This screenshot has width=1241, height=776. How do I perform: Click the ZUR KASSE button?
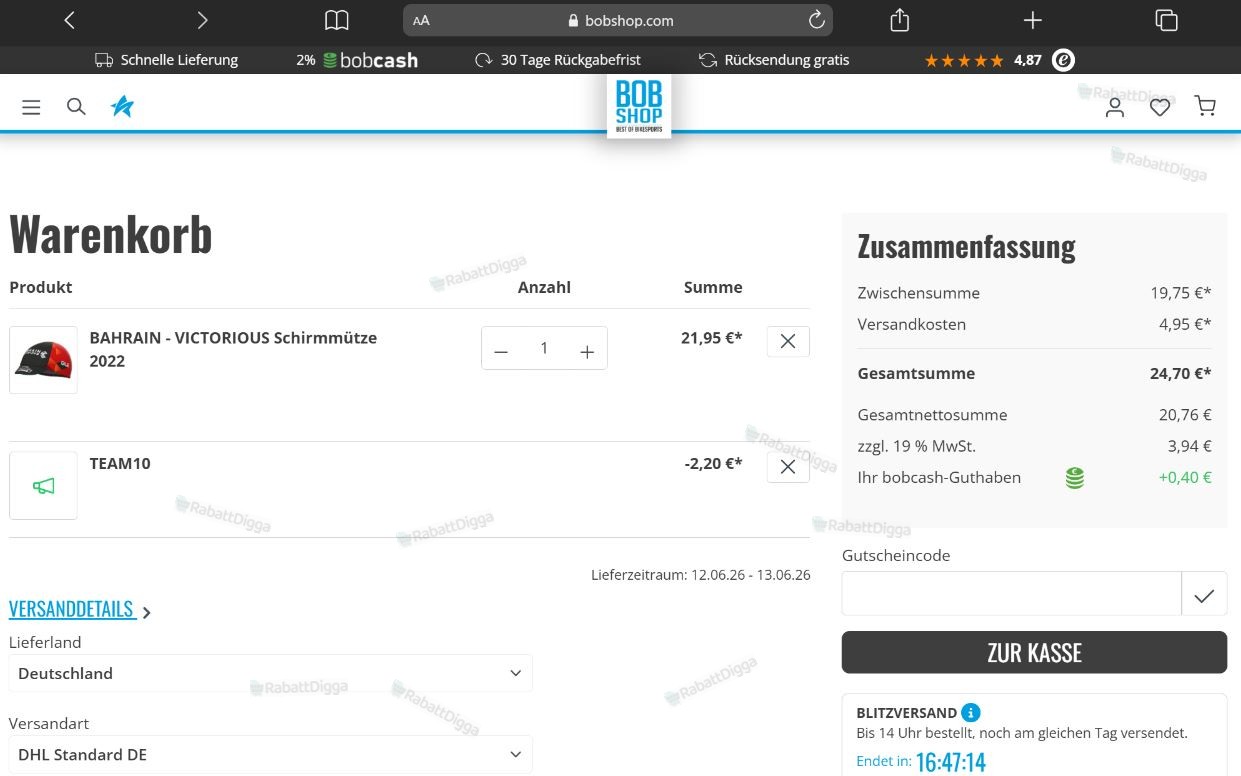1034,652
